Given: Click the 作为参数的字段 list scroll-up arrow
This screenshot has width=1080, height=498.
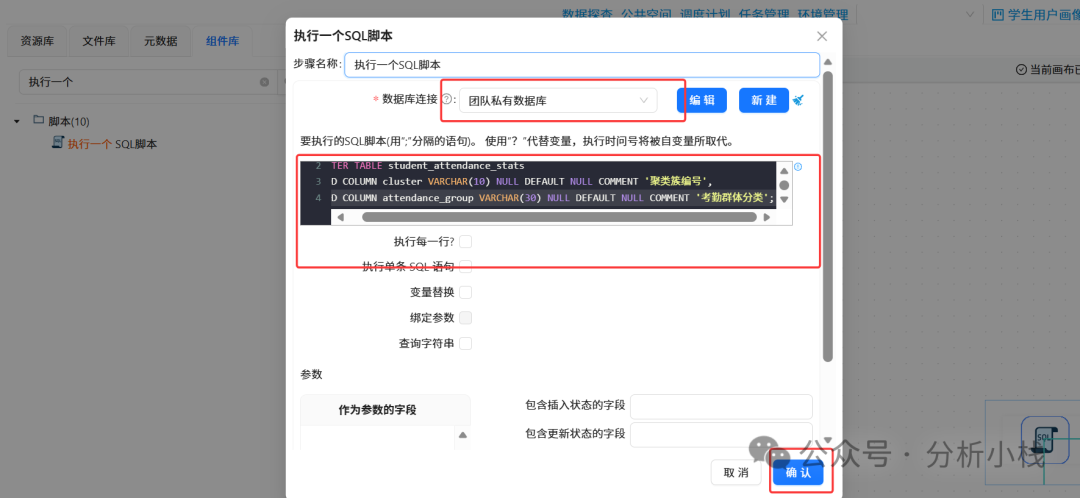Looking at the screenshot, I should coord(463,435).
